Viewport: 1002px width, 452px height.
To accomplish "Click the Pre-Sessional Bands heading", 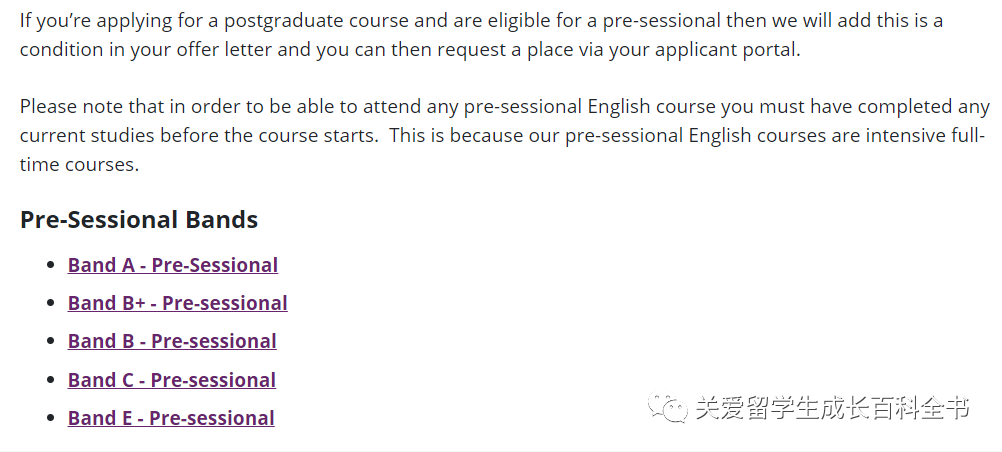I will 139,219.
